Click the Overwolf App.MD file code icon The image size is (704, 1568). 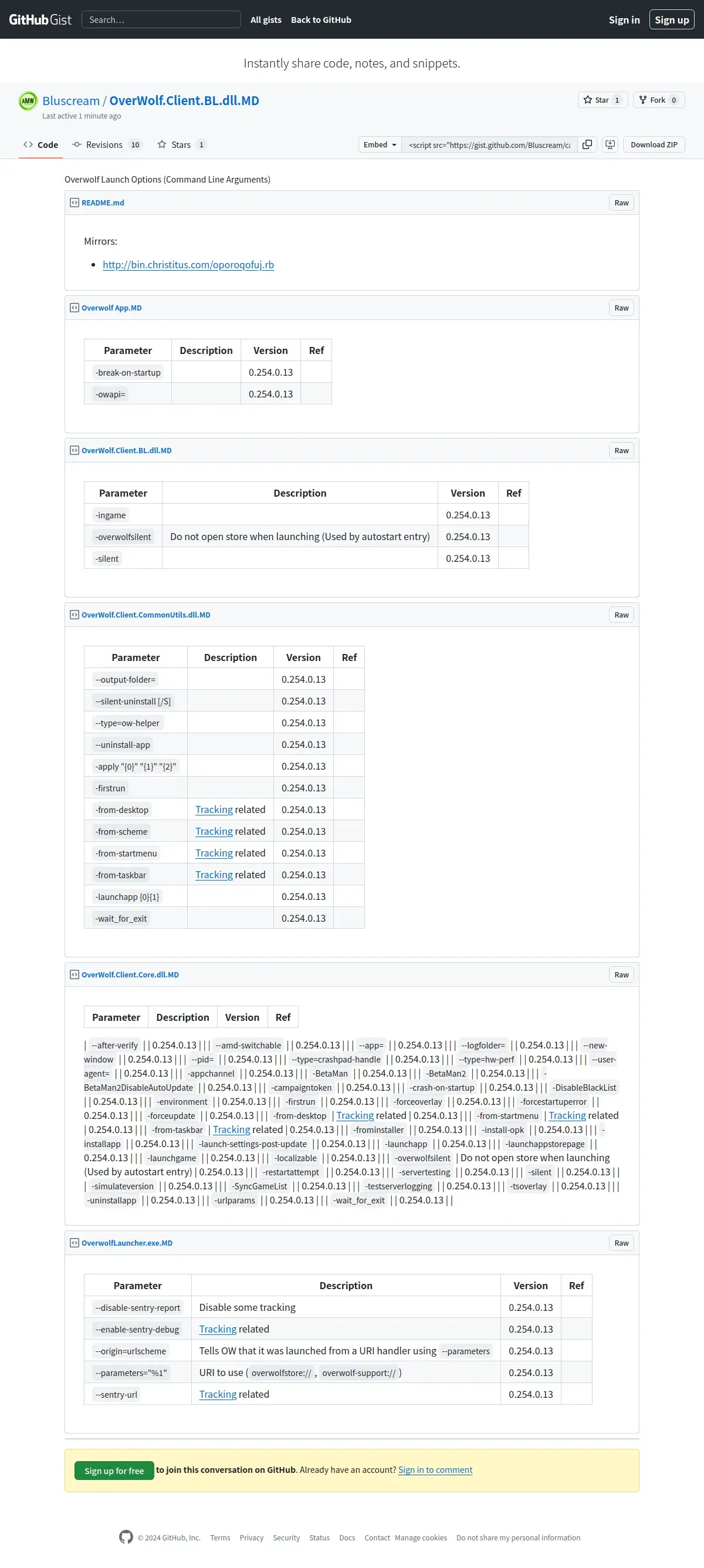coord(75,308)
